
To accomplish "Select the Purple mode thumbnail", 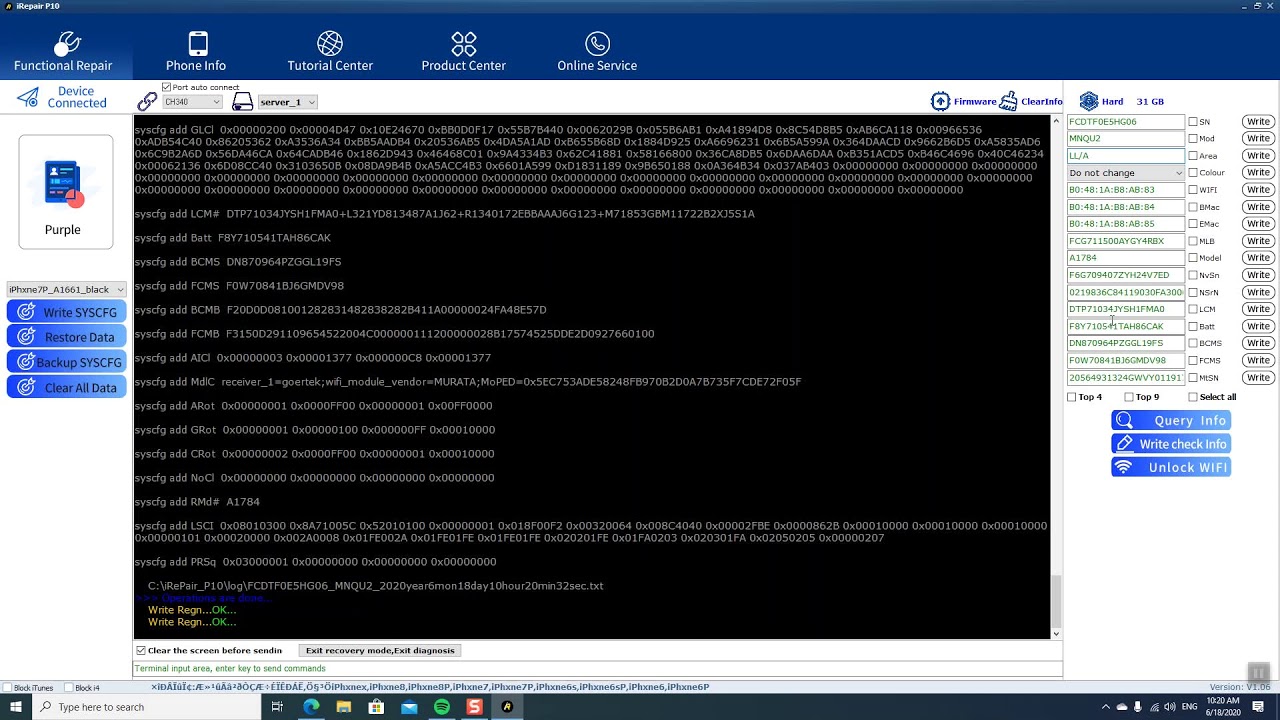I will (65, 192).
